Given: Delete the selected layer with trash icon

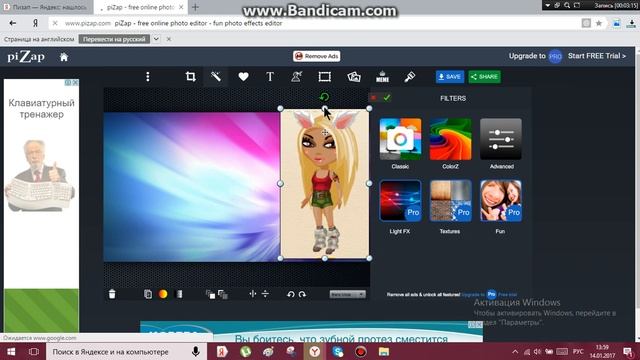Looking at the screenshot, I should [112, 294].
